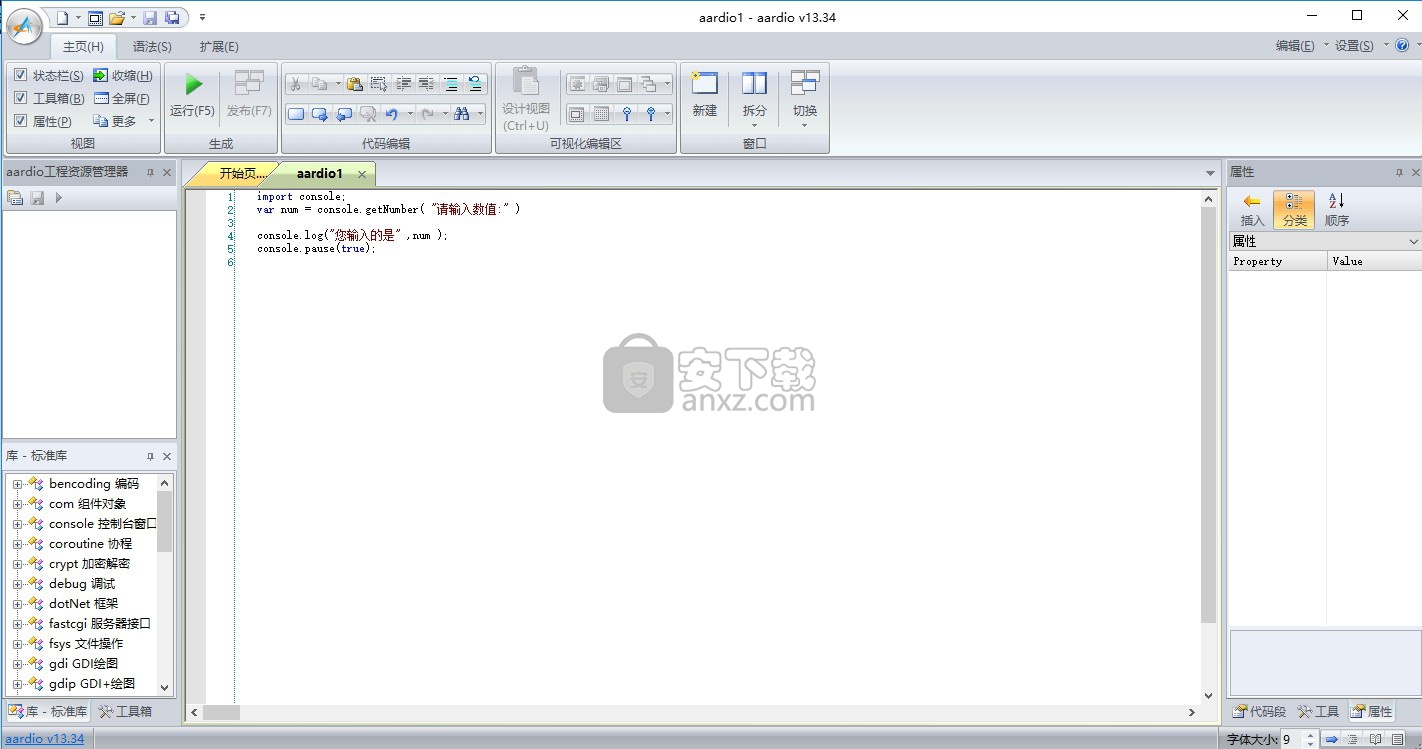
Task: Open the 语法(S) ribbon tab
Action: tap(152, 46)
